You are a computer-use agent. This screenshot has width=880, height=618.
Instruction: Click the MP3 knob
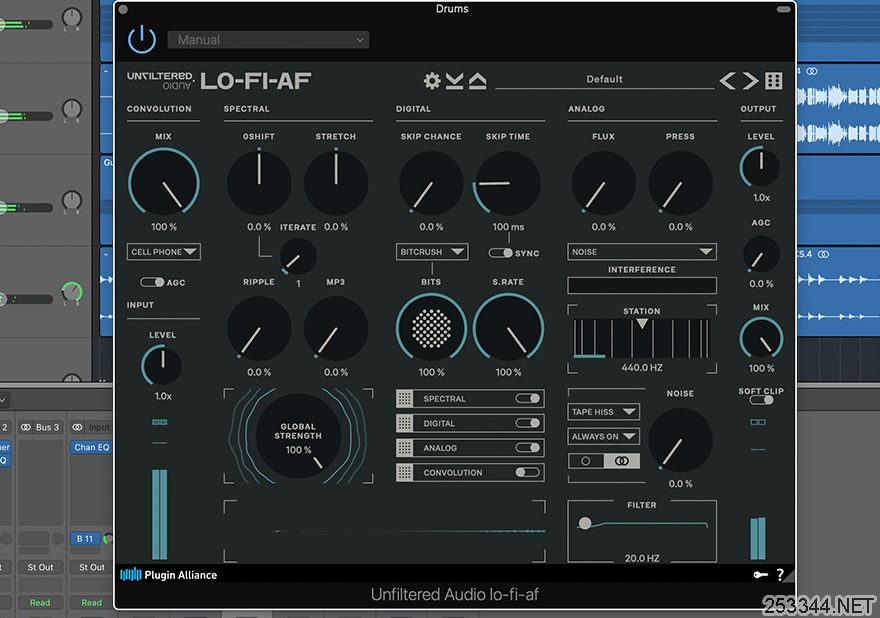coord(336,329)
